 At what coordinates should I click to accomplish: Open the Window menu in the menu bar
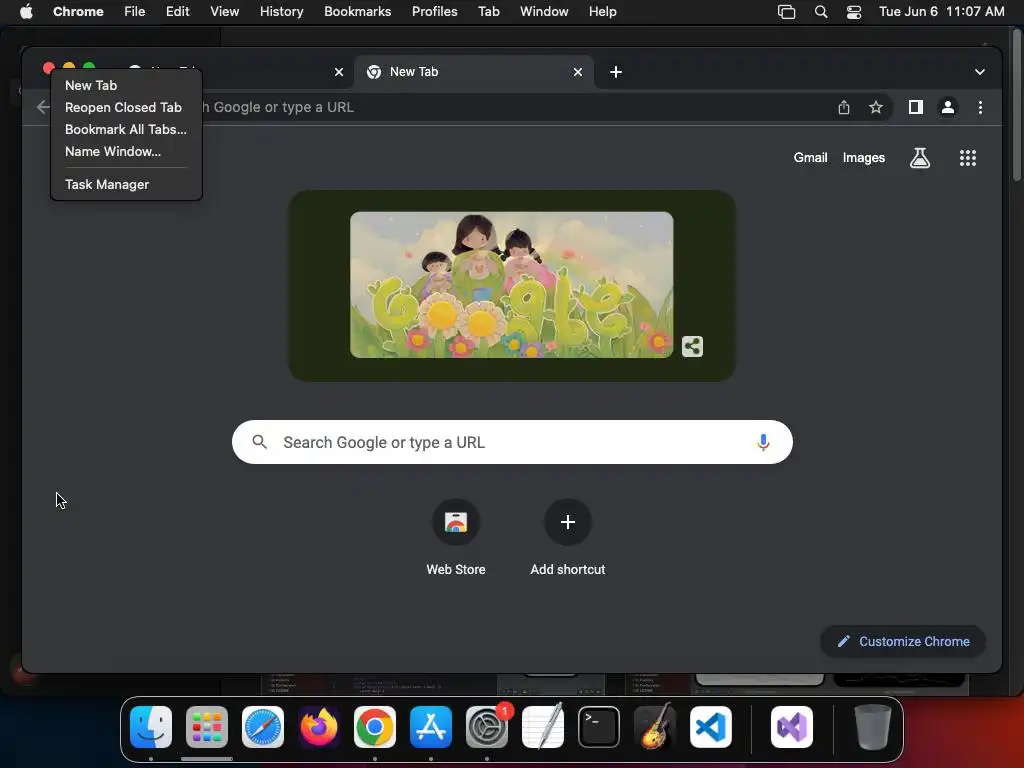pos(544,12)
